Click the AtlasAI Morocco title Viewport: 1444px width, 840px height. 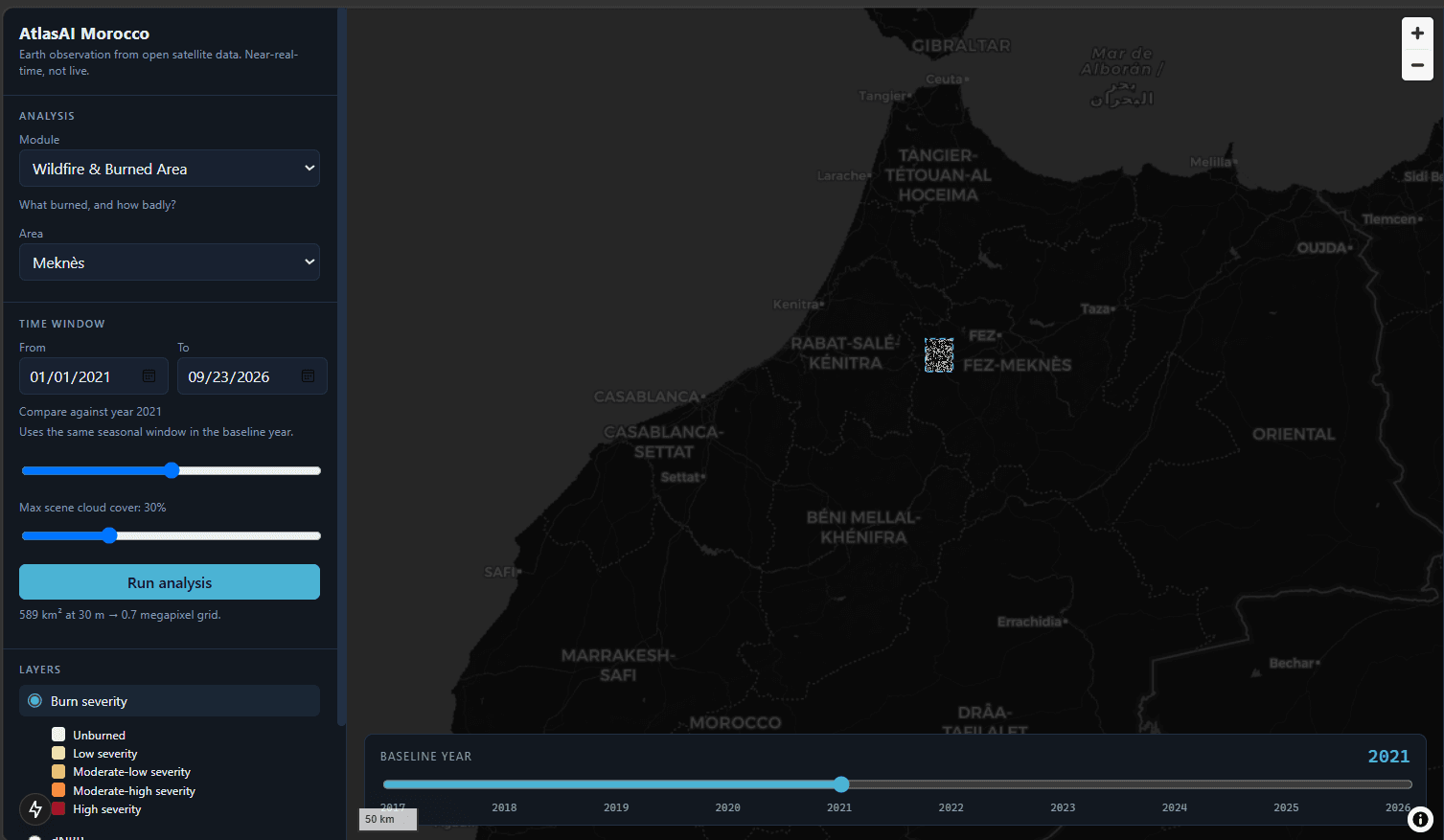tap(84, 34)
